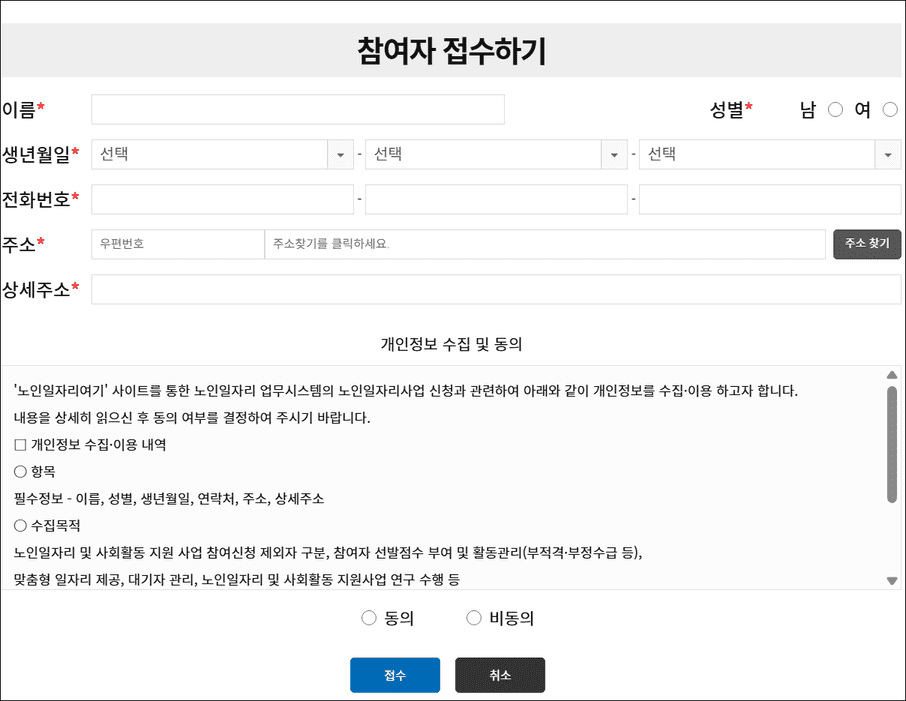Click the 주소 찾기 address search button
The width and height of the screenshot is (906, 701).
click(x=866, y=243)
